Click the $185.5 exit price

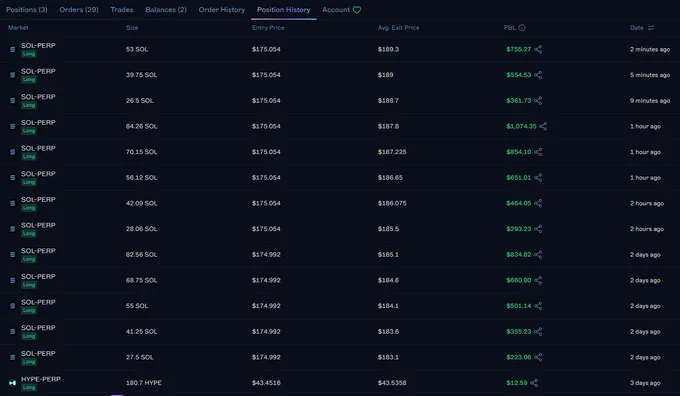pos(388,229)
